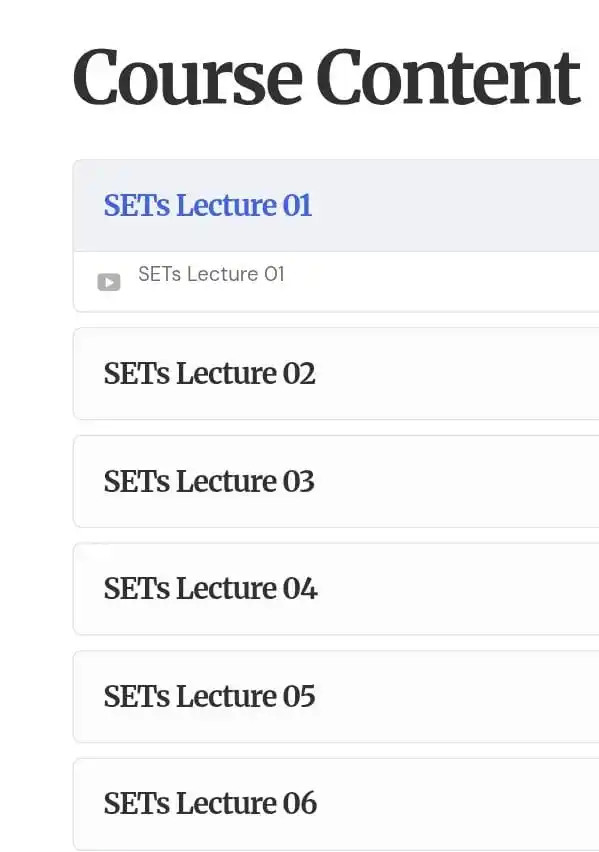Screen dimensions: 599x852
Task: Expand the SETs Lecture 02 section
Action: coord(336,374)
